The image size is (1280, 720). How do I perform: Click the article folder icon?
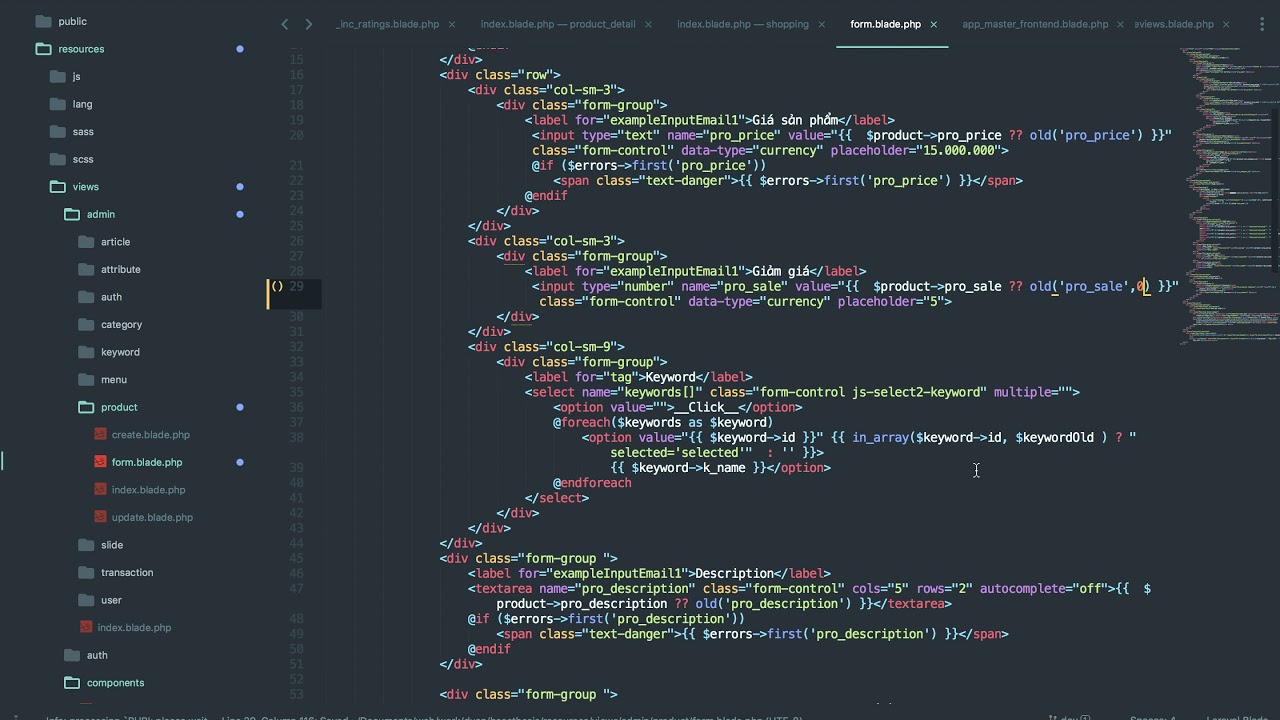tap(86, 241)
